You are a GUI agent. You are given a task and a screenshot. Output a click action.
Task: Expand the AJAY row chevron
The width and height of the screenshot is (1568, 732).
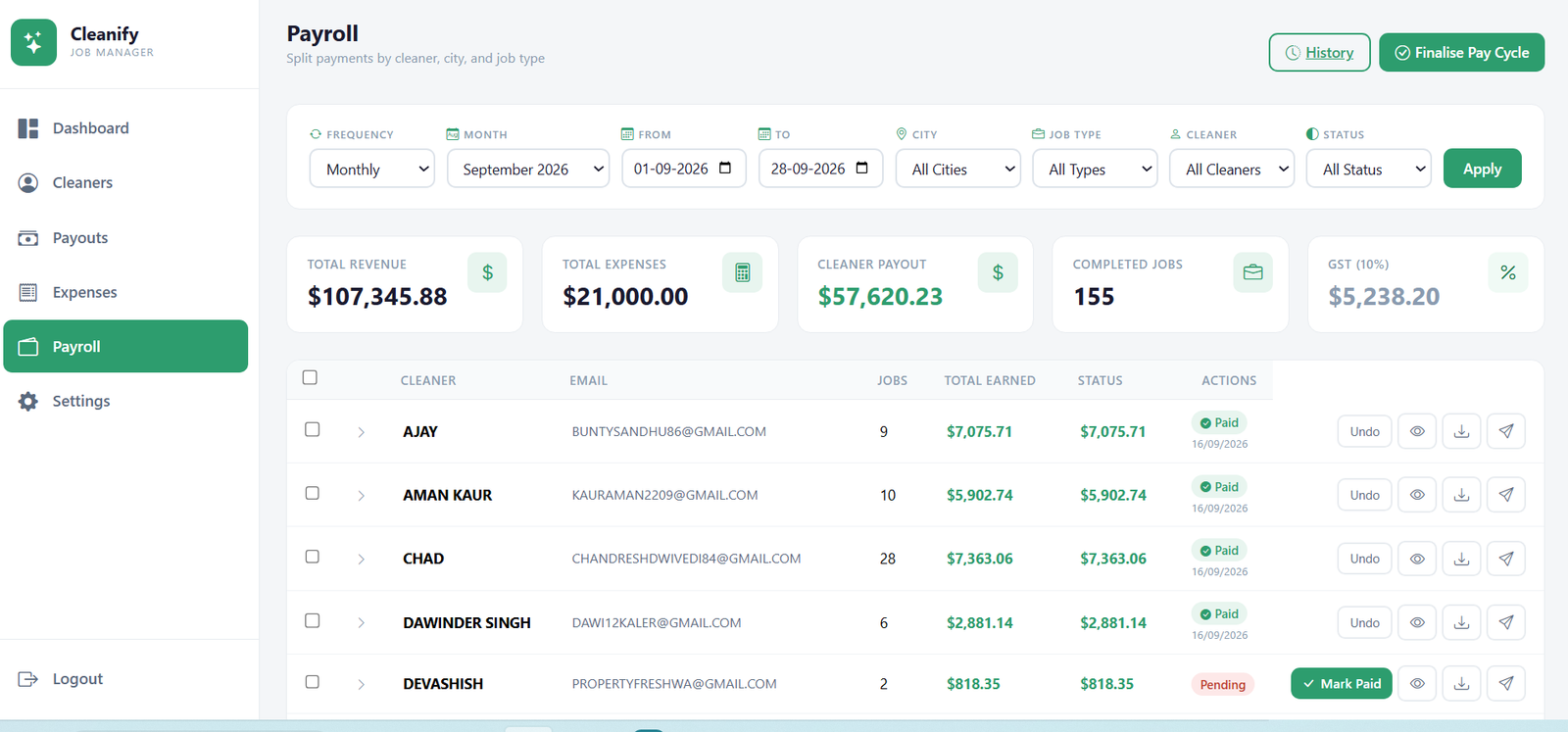(x=361, y=432)
